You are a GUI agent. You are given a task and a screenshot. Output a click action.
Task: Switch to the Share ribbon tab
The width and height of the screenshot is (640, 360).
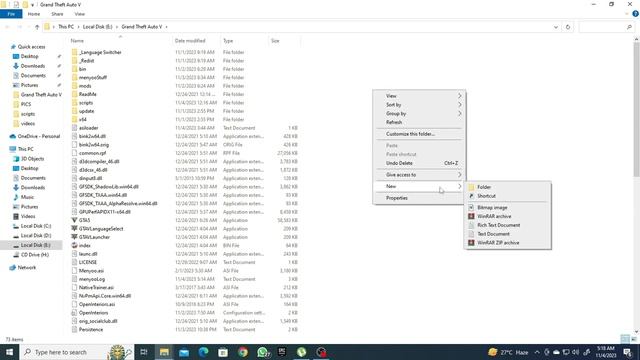pos(57,14)
